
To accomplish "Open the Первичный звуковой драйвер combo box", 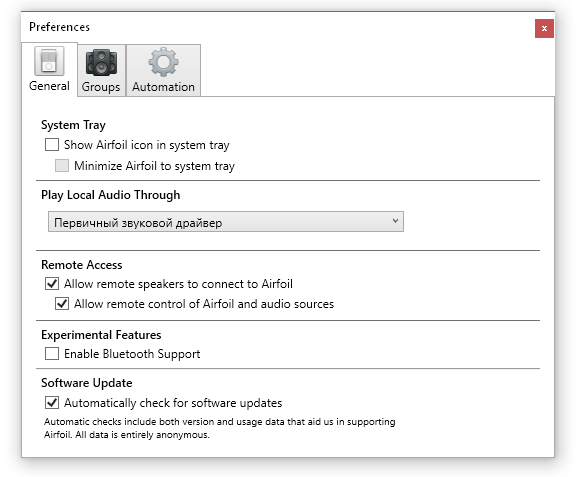I will click(x=226, y=222).
